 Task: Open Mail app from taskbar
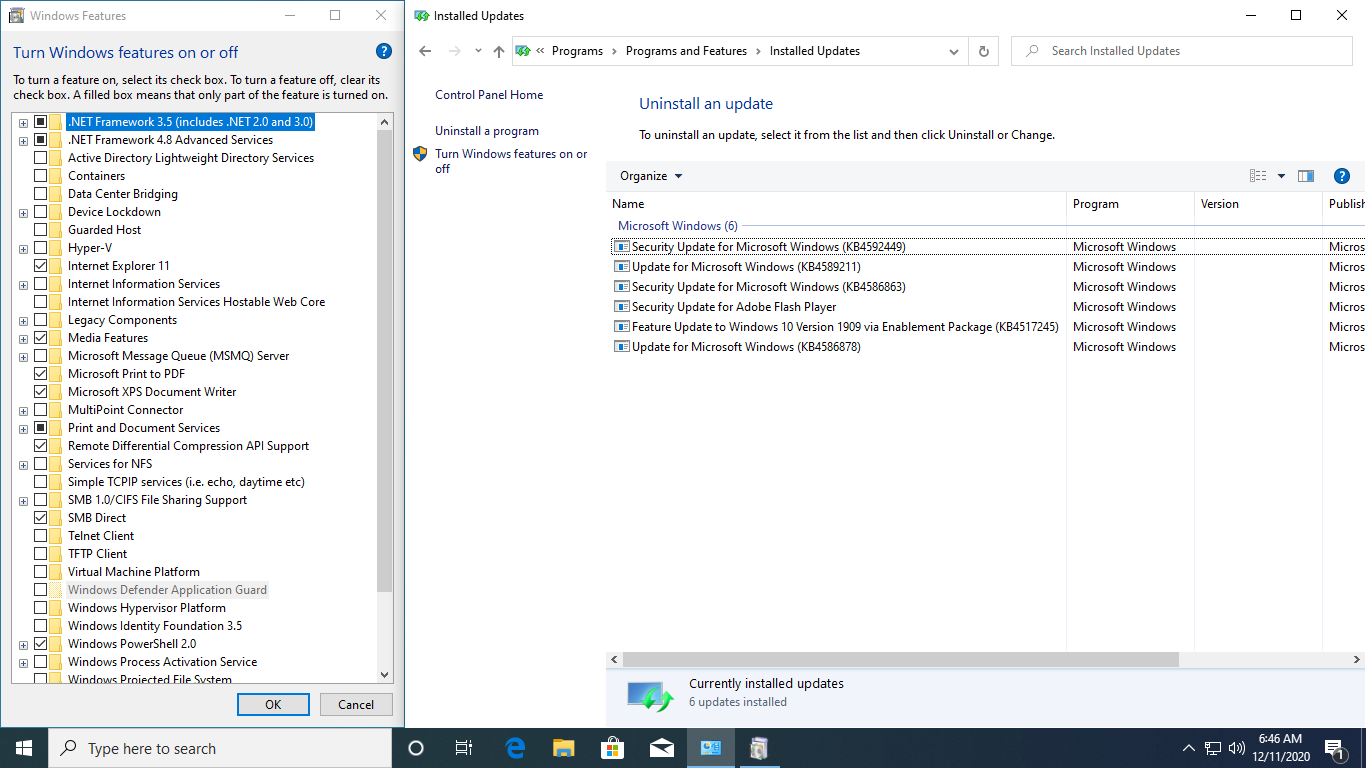point(661,748)
